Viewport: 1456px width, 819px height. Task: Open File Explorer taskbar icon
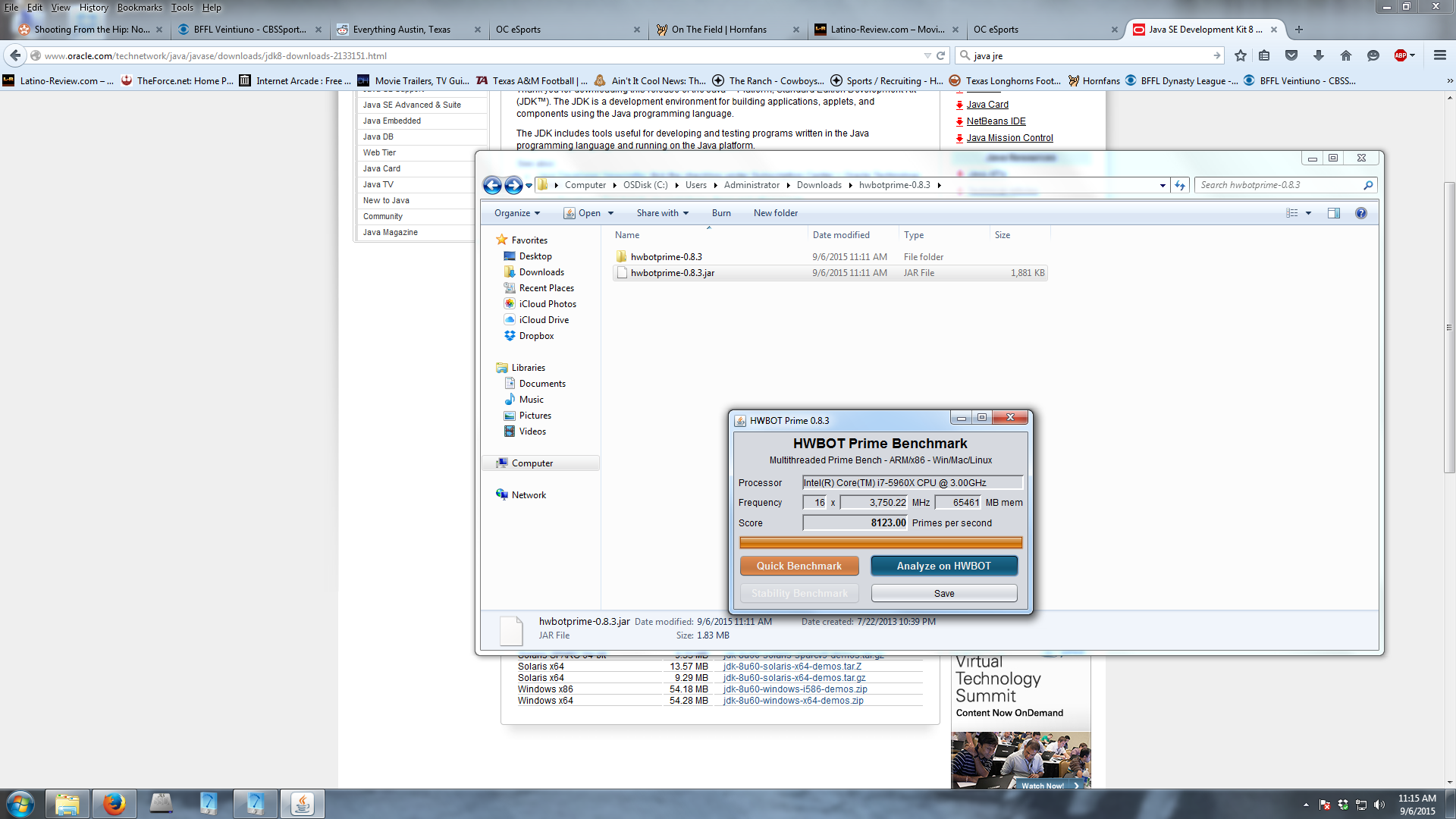point(67,804)
